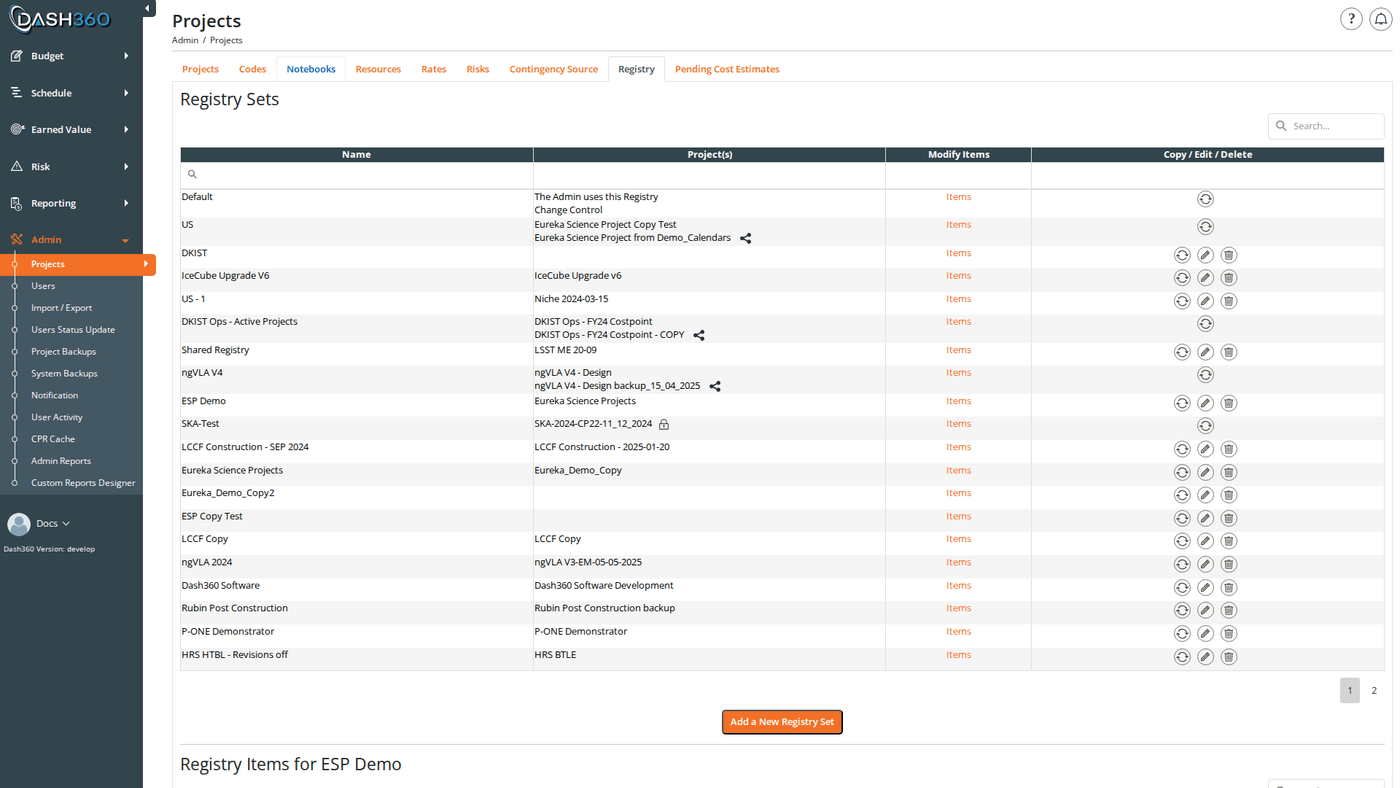1400x788 pixels.
Task: Copy the HRS HTBL - Revisions off set
Action: 1182,657
